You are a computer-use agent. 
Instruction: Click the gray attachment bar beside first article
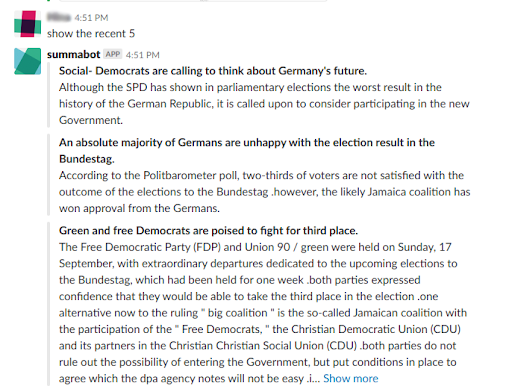pos(49,95)
